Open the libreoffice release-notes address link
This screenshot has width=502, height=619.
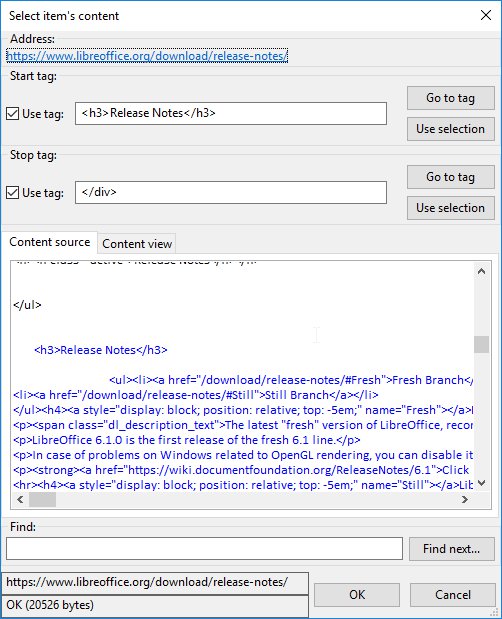coord(147,56)
